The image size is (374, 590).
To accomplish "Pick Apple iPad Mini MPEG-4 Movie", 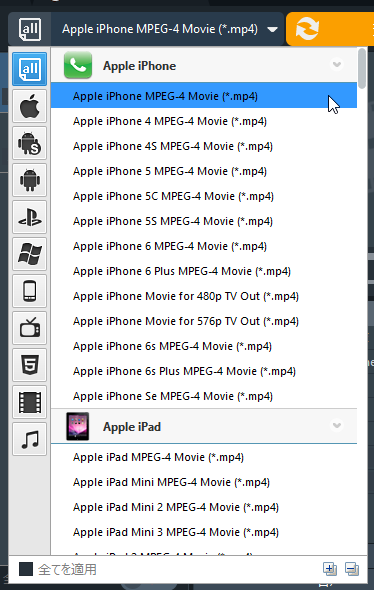I will pos(204,482).
